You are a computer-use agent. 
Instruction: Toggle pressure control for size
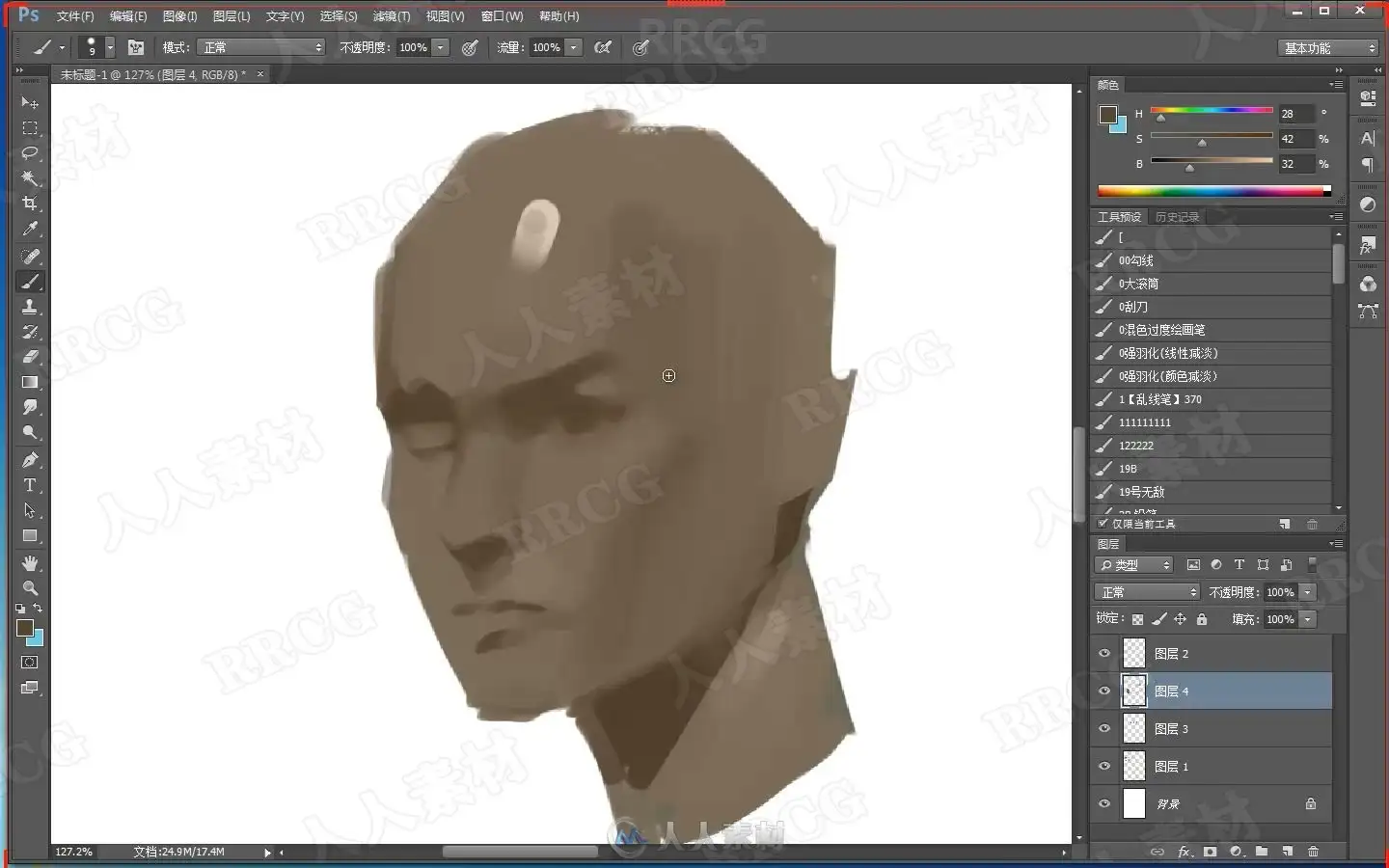pos(640,47)
